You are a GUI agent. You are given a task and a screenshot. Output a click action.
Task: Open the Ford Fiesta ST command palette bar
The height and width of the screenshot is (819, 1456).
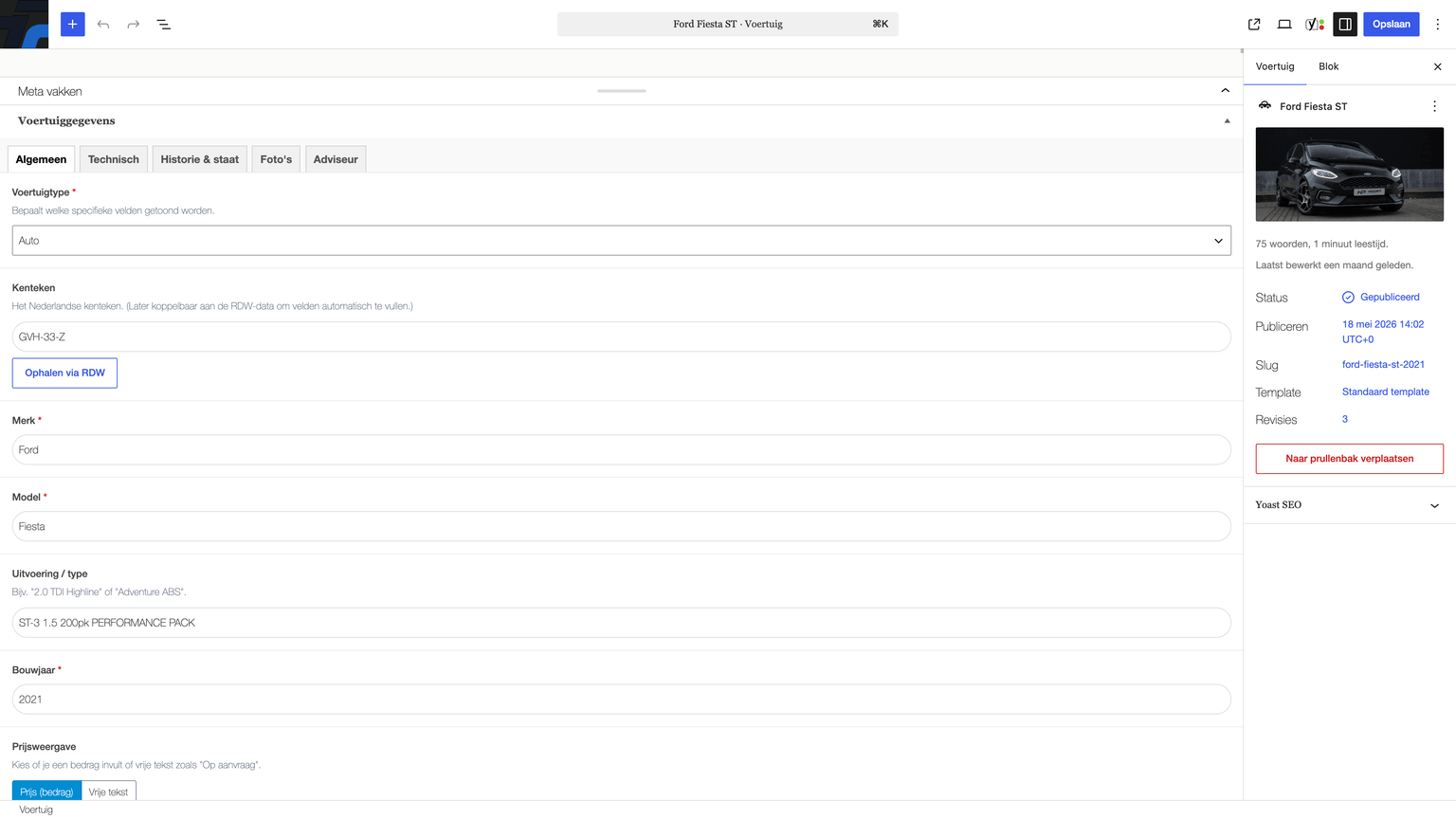(728, 24)
